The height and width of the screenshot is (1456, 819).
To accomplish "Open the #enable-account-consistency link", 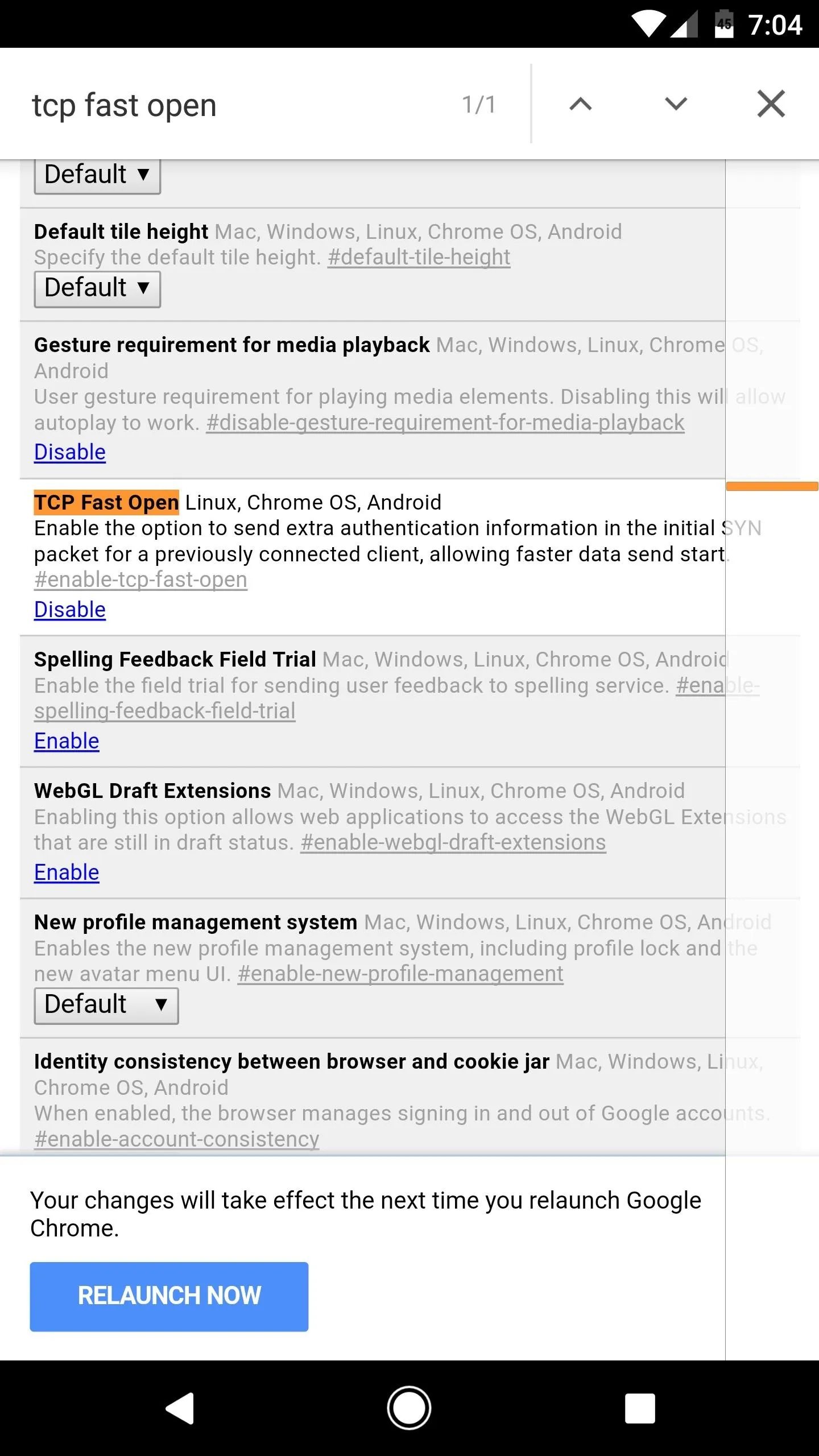I will [x=176, y=1139].
